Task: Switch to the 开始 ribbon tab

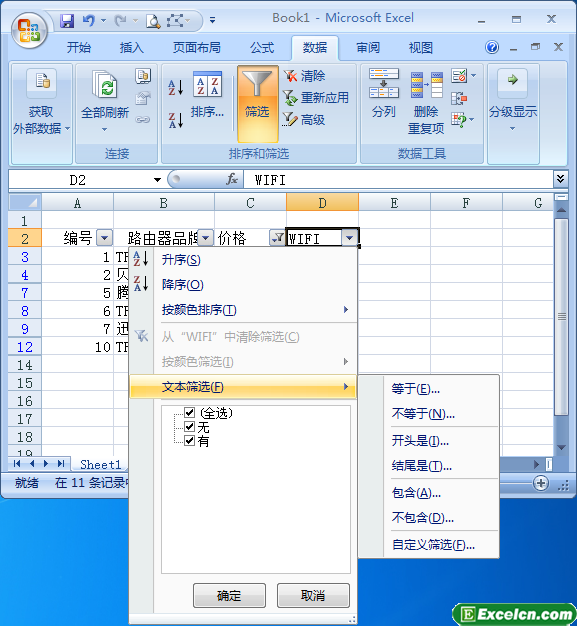Action: [79, 48]
